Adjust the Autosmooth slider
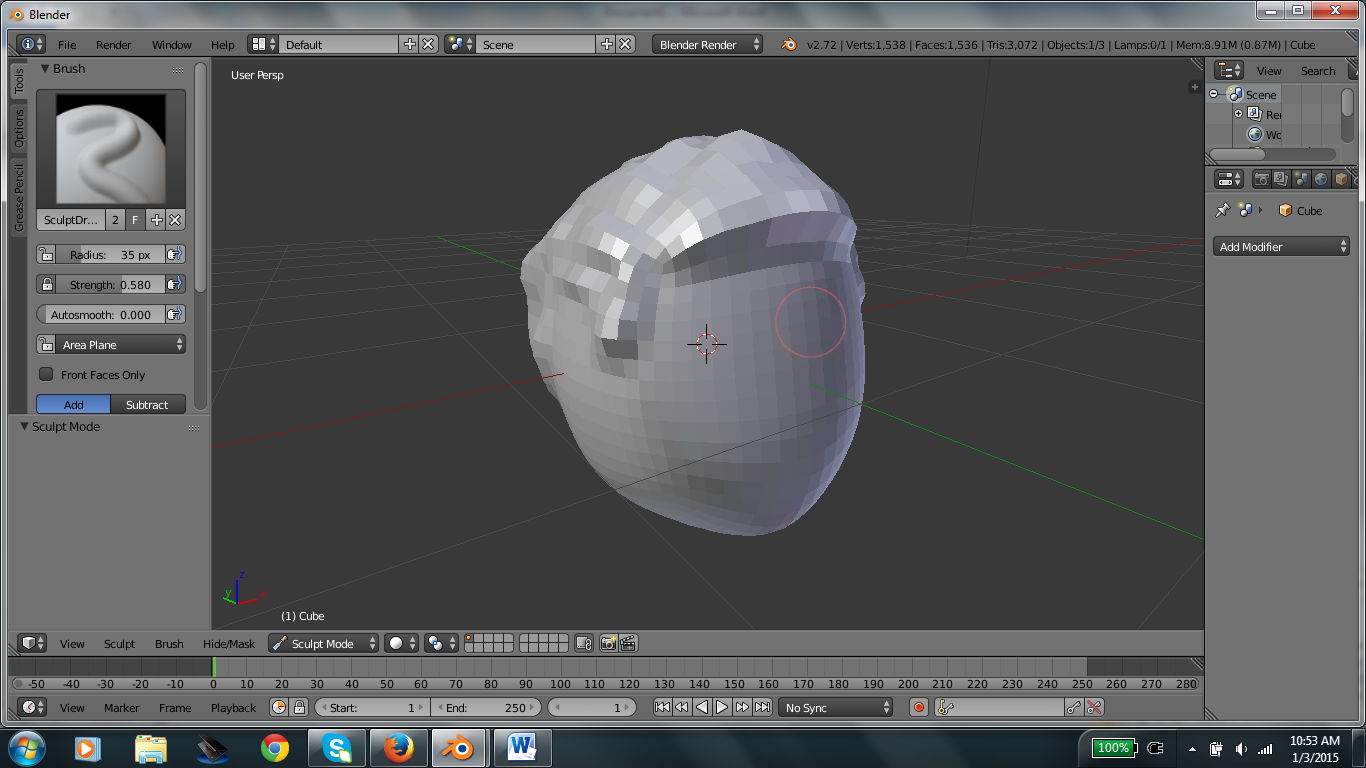Viewport: 1366px width, 768px height. tap(101, 314)
